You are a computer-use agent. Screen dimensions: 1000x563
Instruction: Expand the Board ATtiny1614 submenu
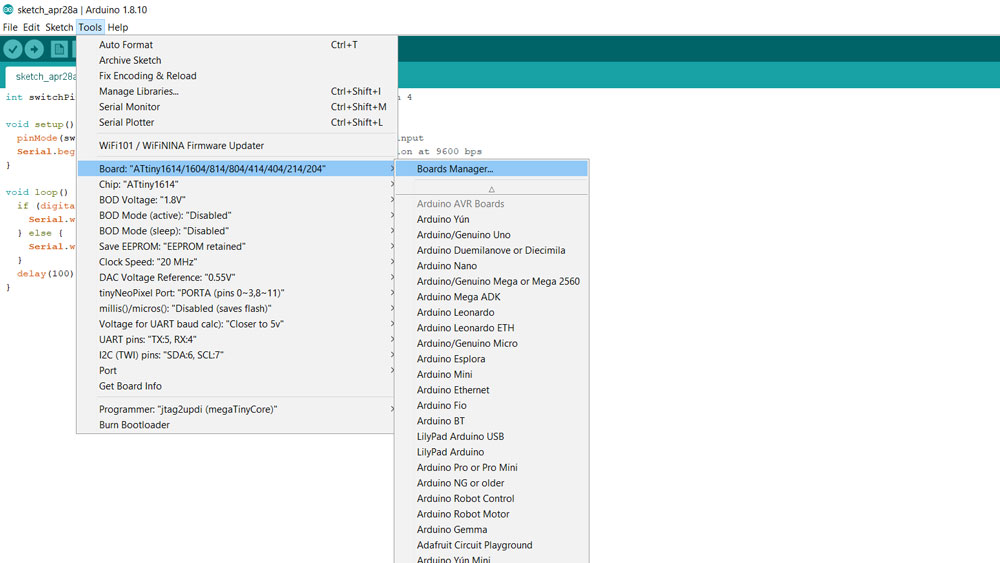coord(236,169)
